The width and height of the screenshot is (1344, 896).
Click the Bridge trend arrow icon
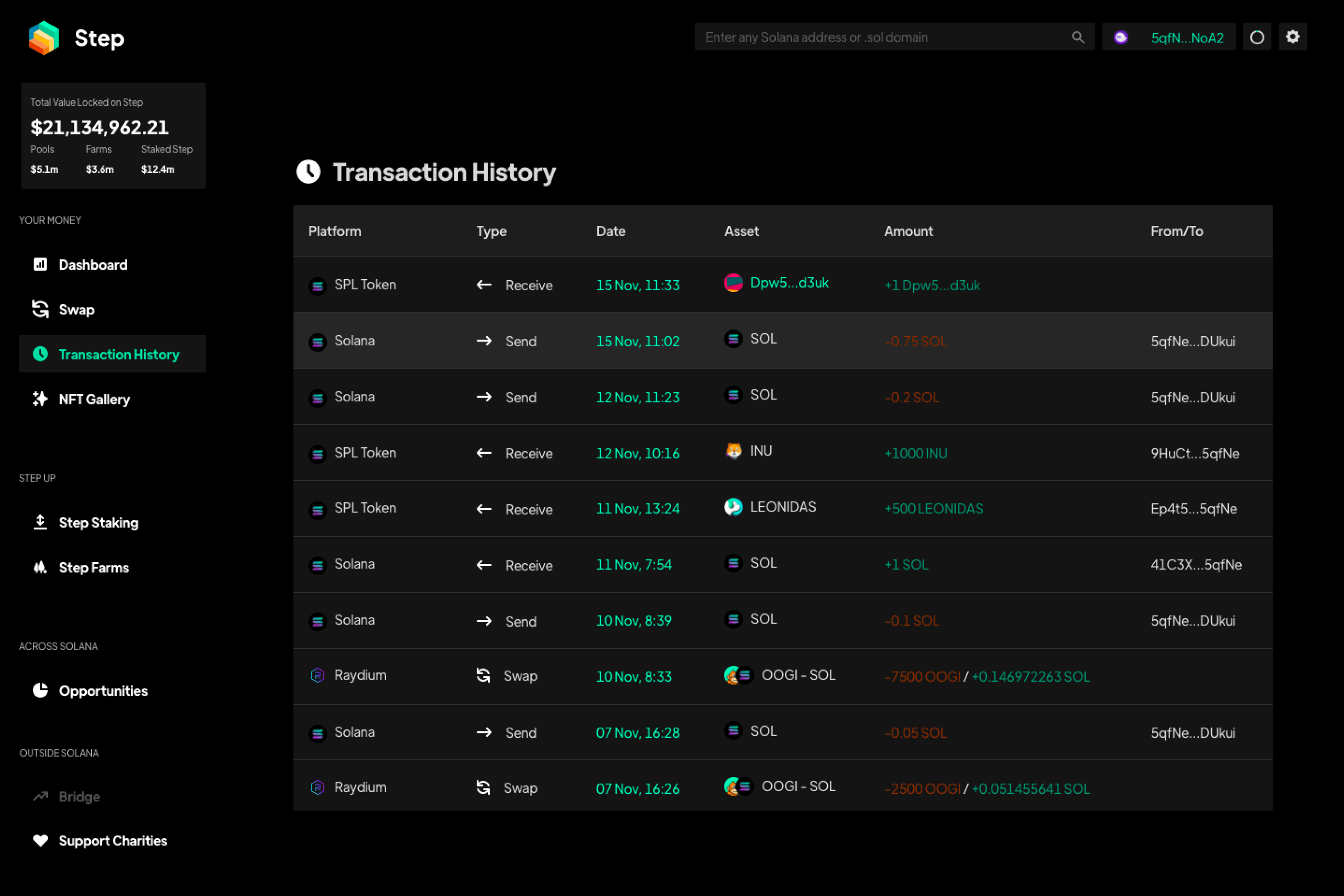40,796
